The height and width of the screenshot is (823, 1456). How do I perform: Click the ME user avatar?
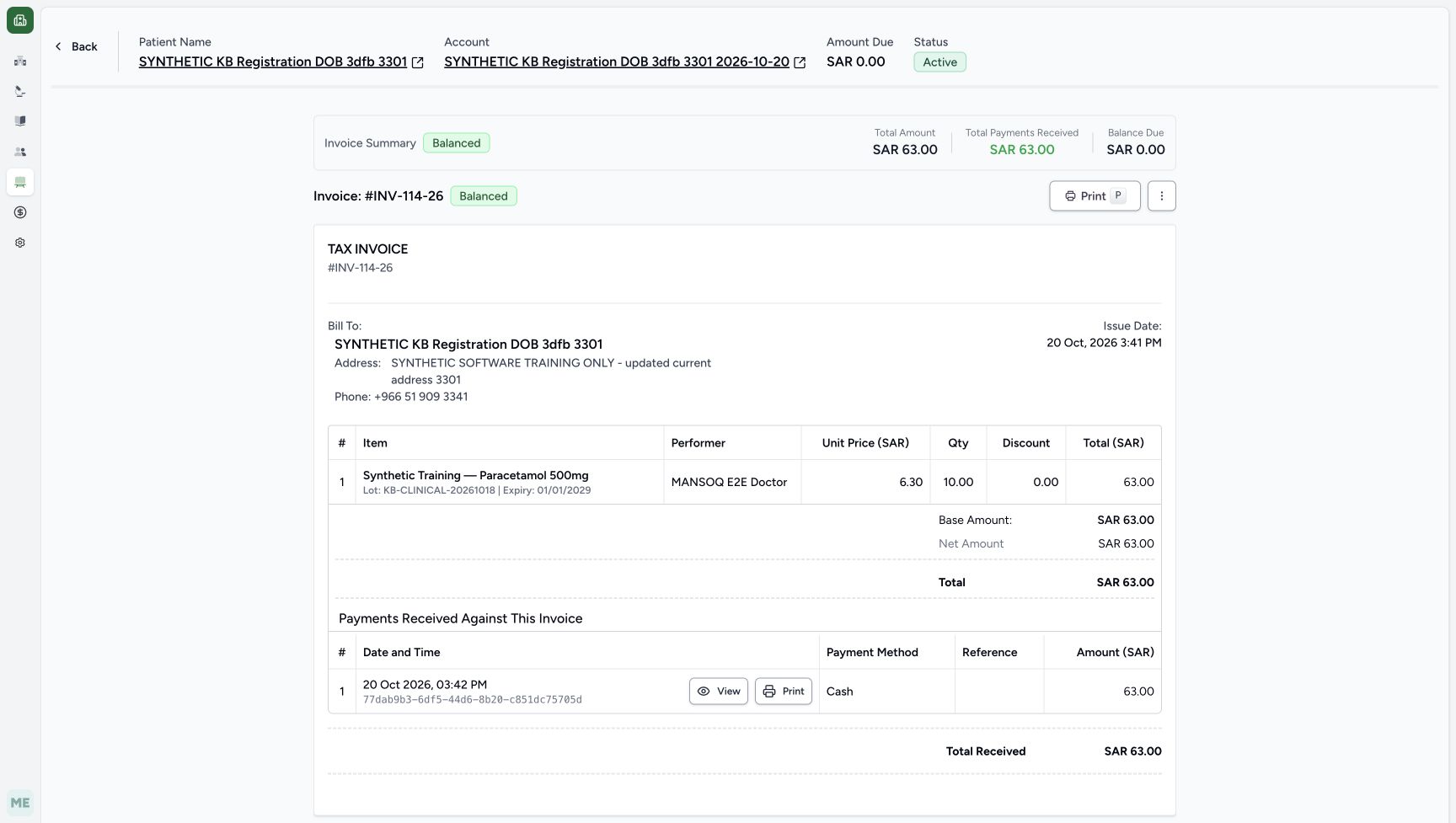pyautogui.click(x=20, y=803)
